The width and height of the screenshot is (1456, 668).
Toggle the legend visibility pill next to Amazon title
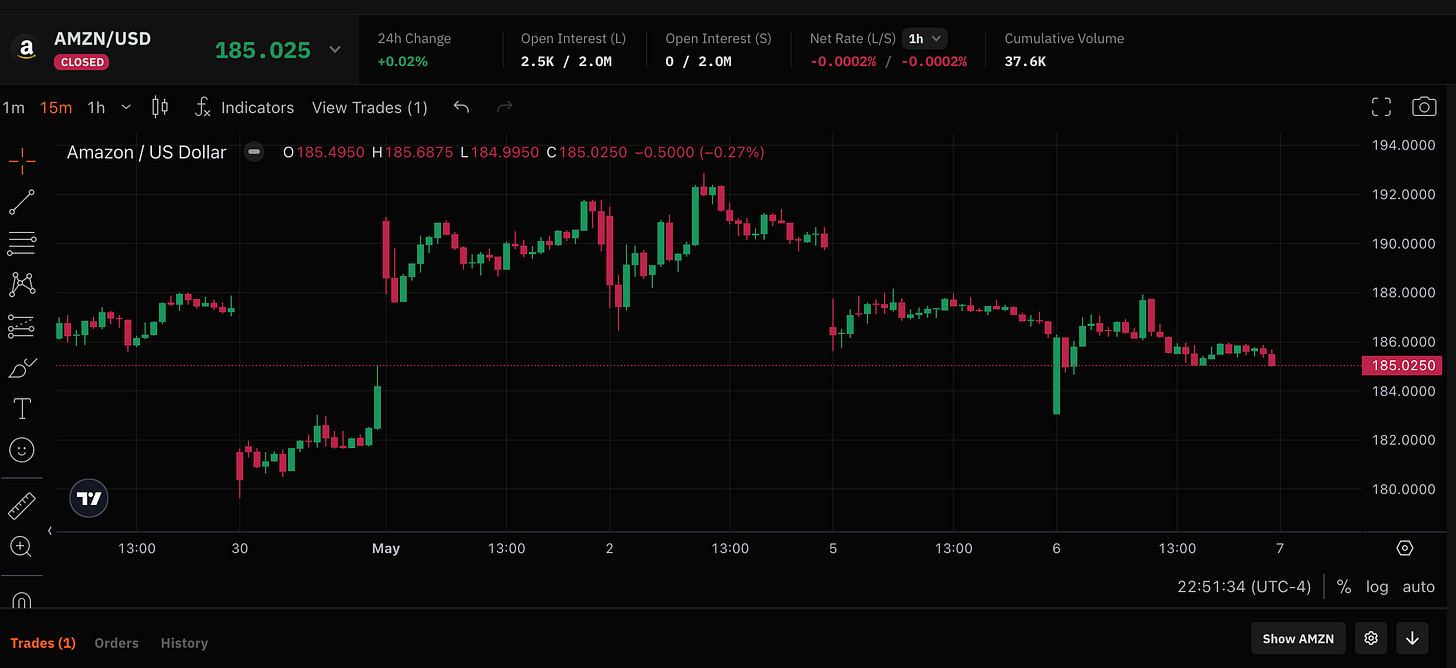pyautogui.click(x=255, y=152)
